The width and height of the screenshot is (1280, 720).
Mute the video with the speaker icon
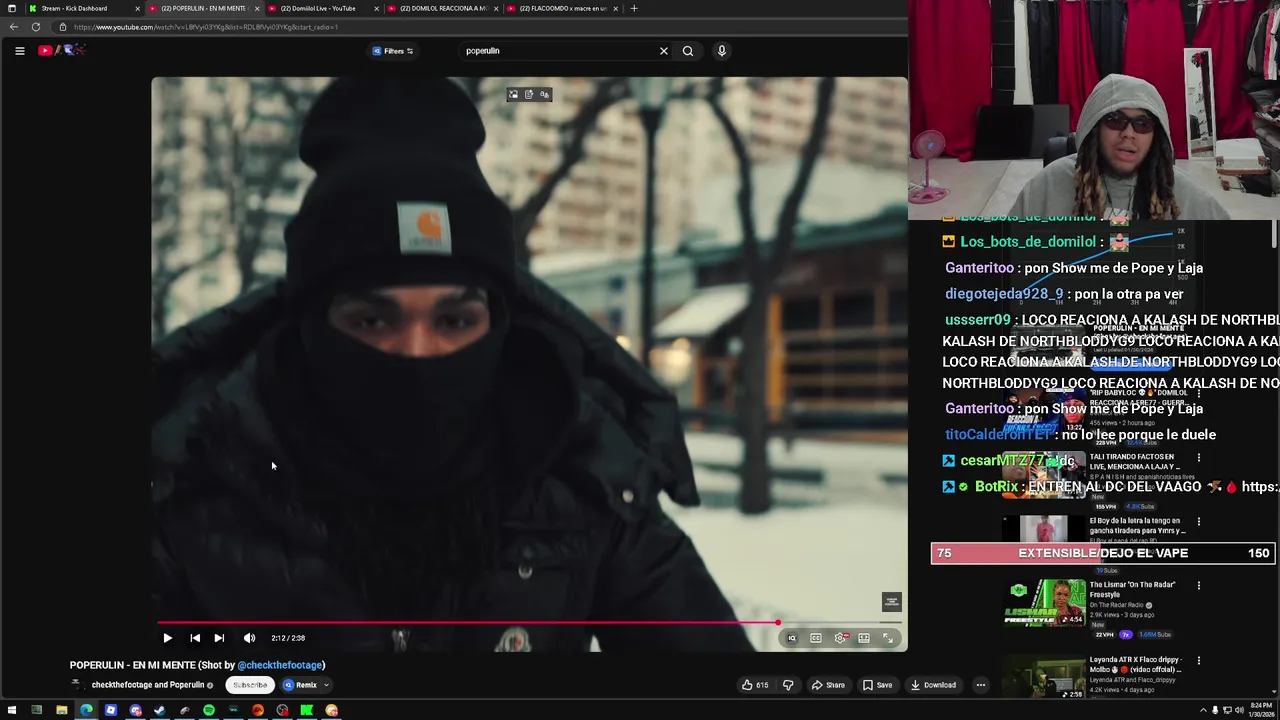coord(249,638)
